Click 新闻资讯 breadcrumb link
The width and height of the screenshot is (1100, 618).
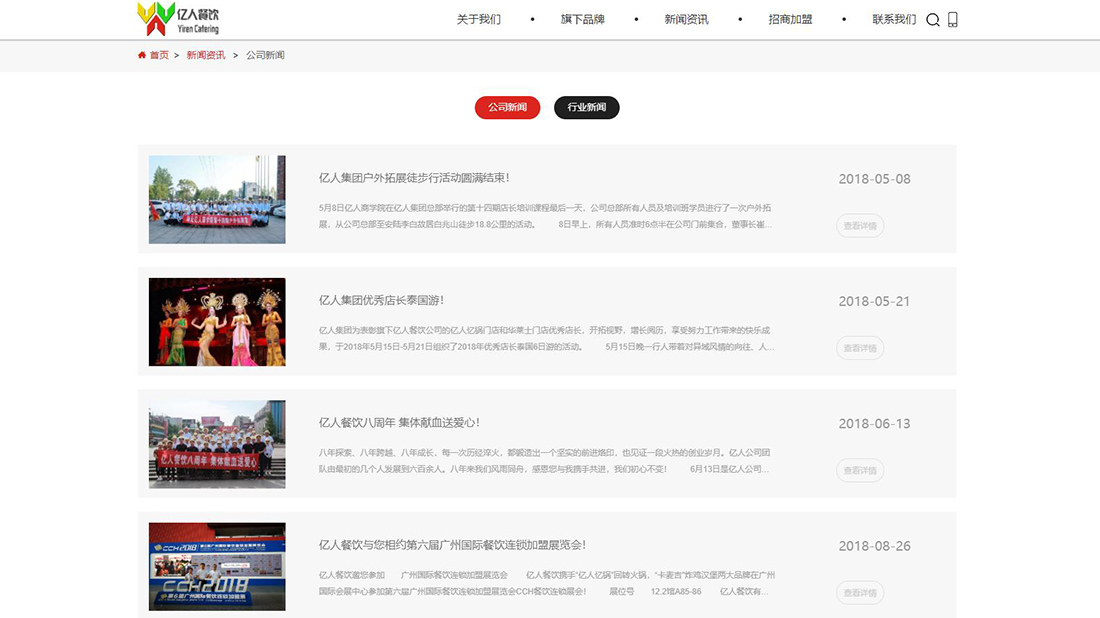[x=206, y=55]
